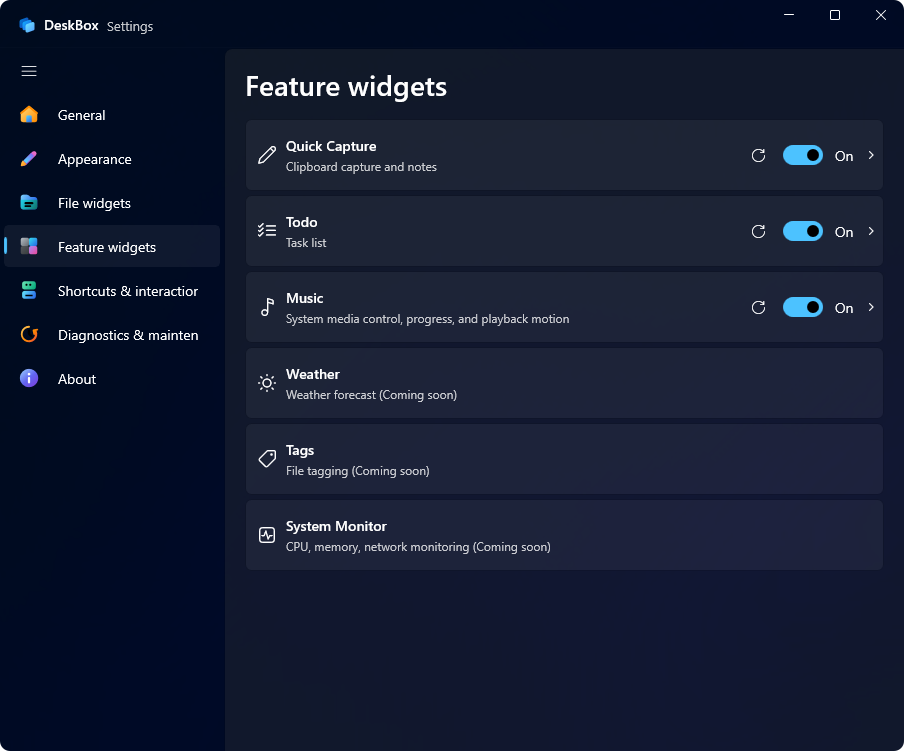
Task: Click the Tags label icon
Action: tap(267, 459)
